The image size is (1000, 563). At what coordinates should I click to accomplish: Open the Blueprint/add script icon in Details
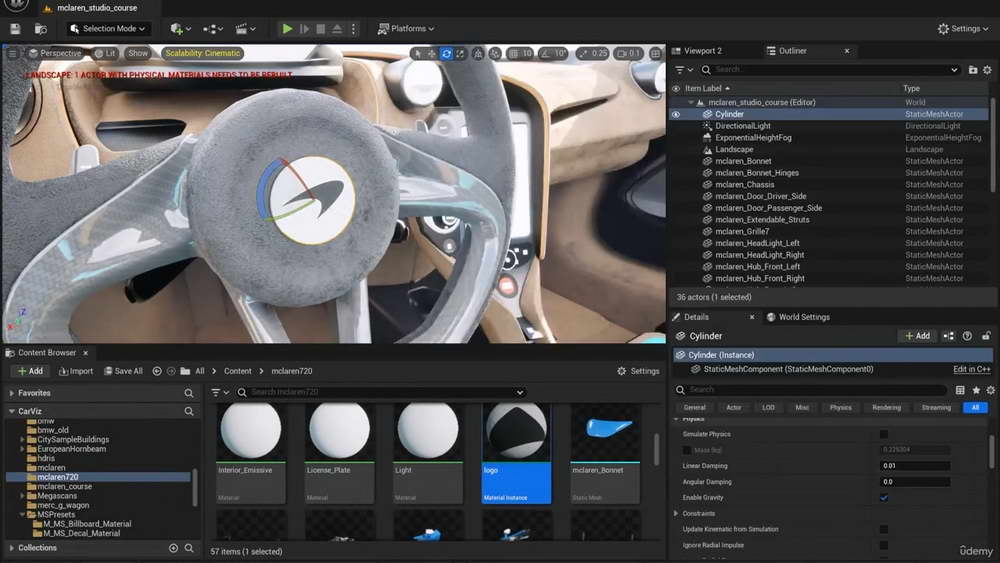949,336
